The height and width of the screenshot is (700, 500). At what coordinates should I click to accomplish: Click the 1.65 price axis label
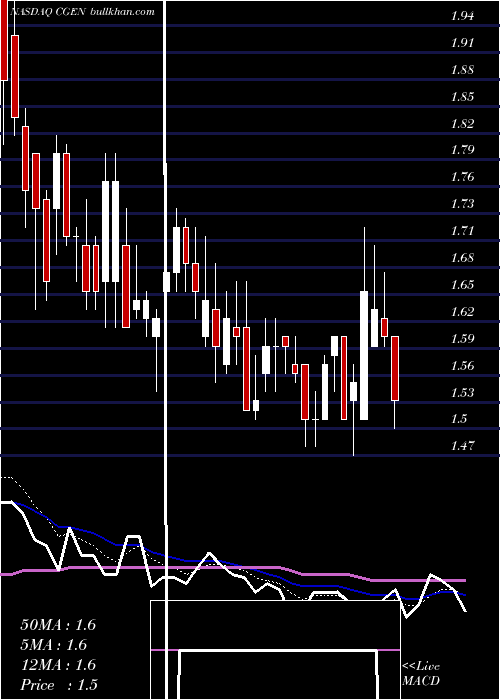462,284
